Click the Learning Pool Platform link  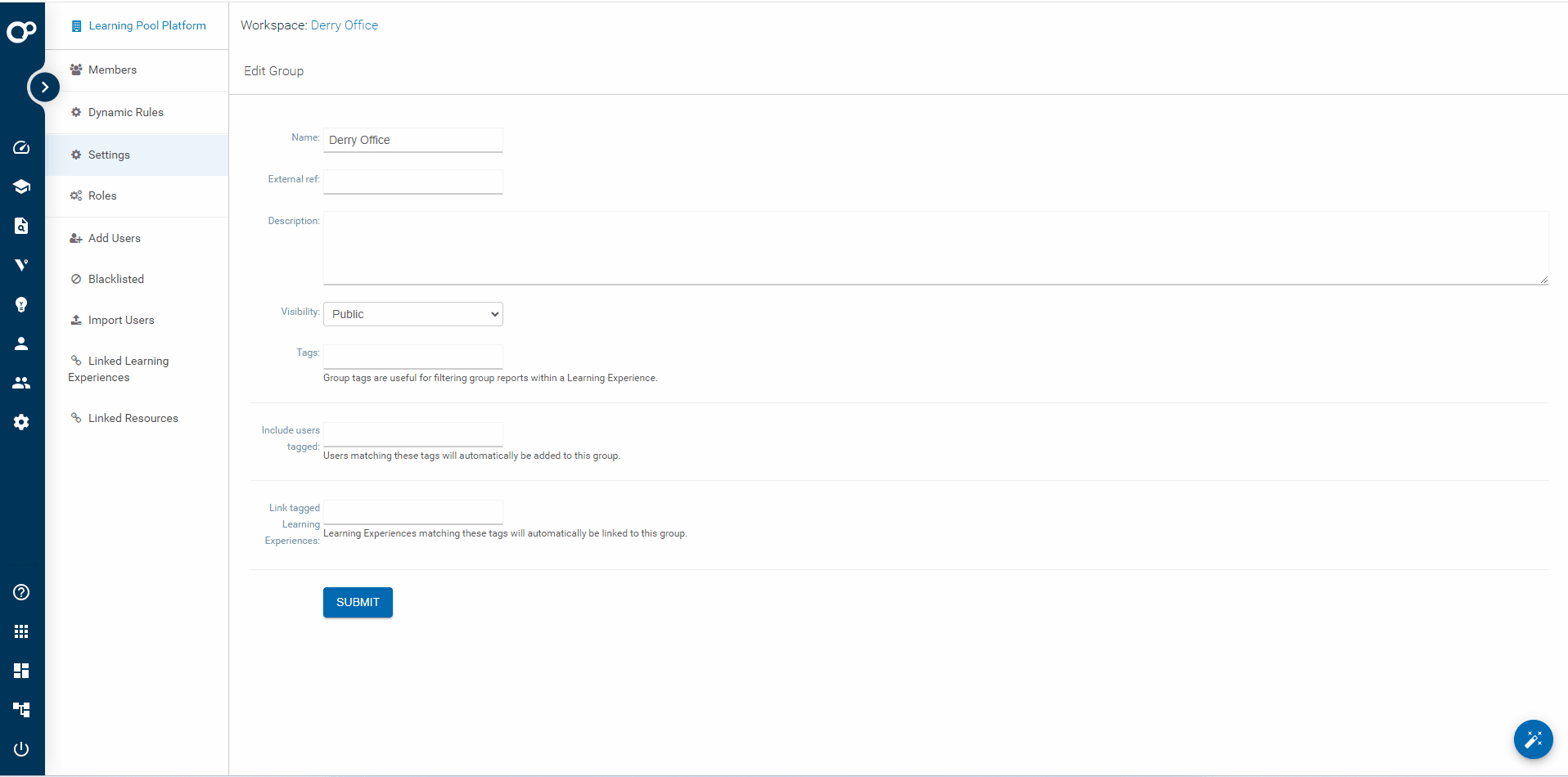(x=146, y=26)
